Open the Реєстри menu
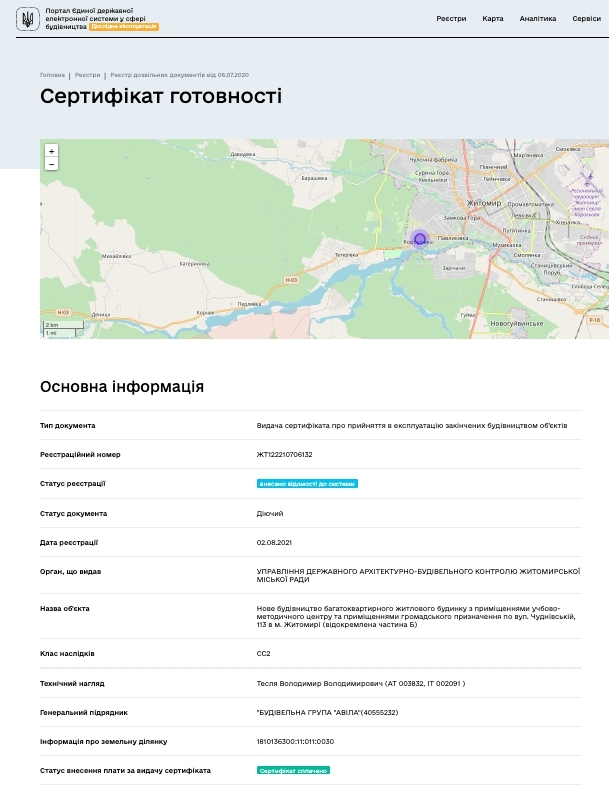609x793 pixels. (x=451, y=19)
